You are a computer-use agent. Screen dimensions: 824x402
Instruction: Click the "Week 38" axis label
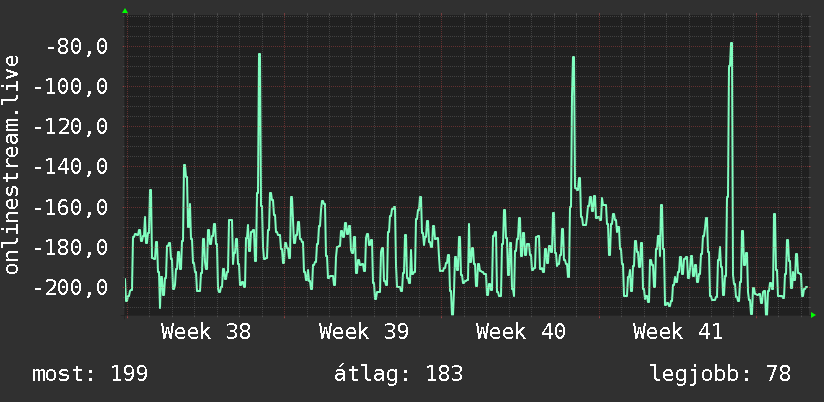pos(206,332)
